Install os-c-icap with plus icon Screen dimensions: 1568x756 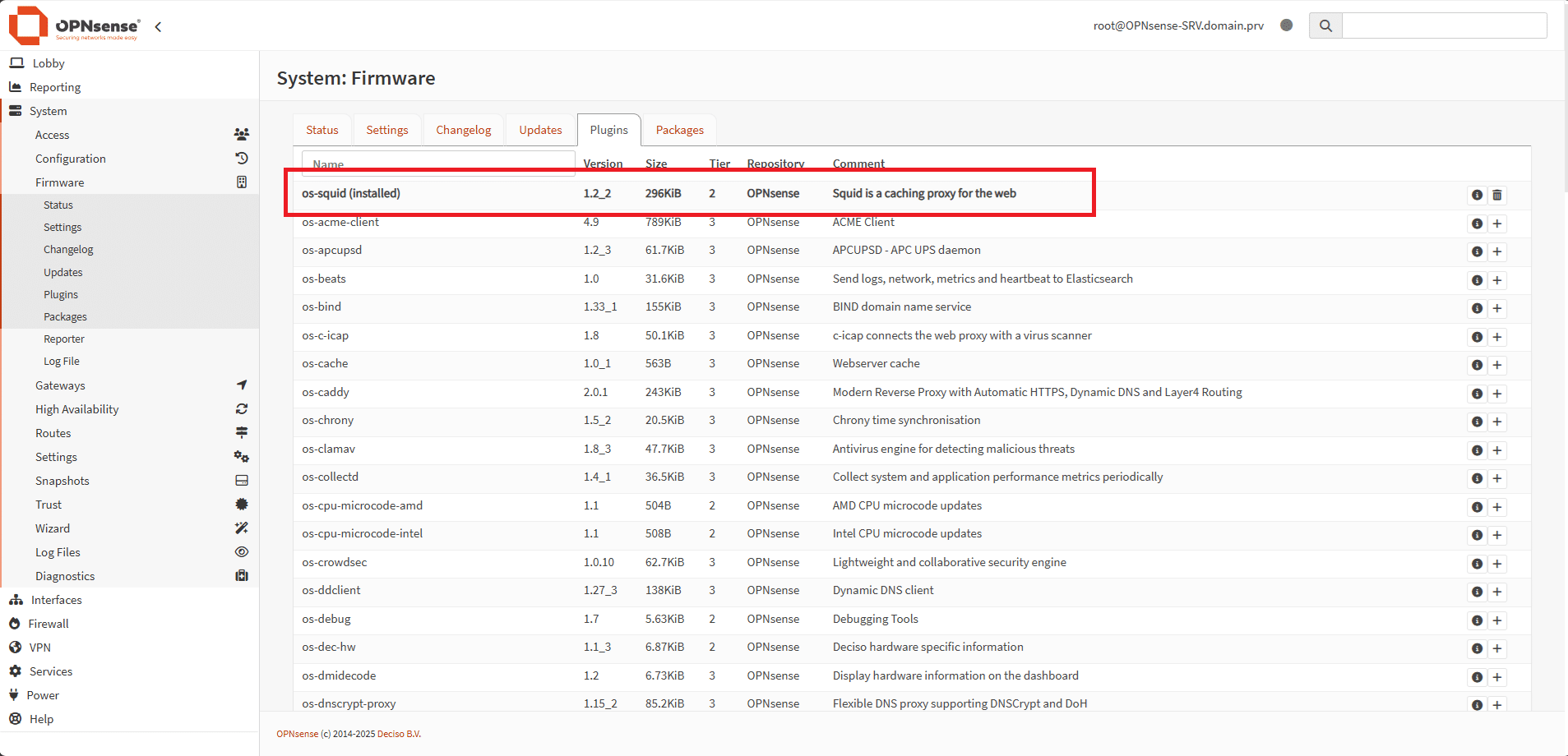coord(1497,337)
